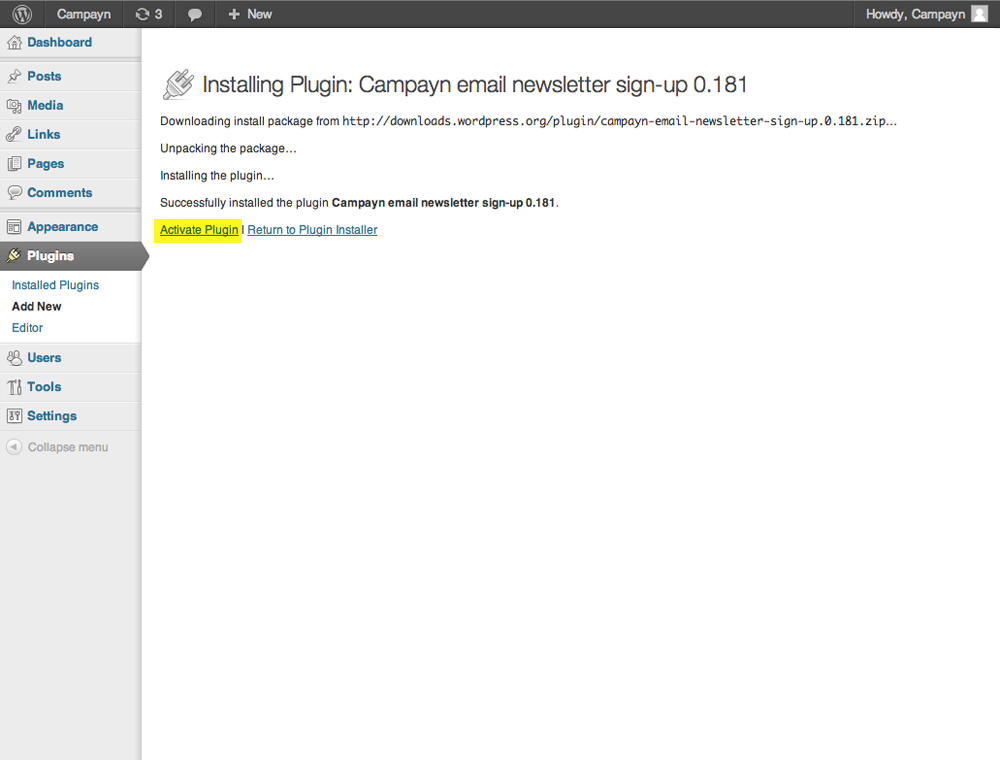Click the Settings icon in sidebar

(x=14, y=416)
